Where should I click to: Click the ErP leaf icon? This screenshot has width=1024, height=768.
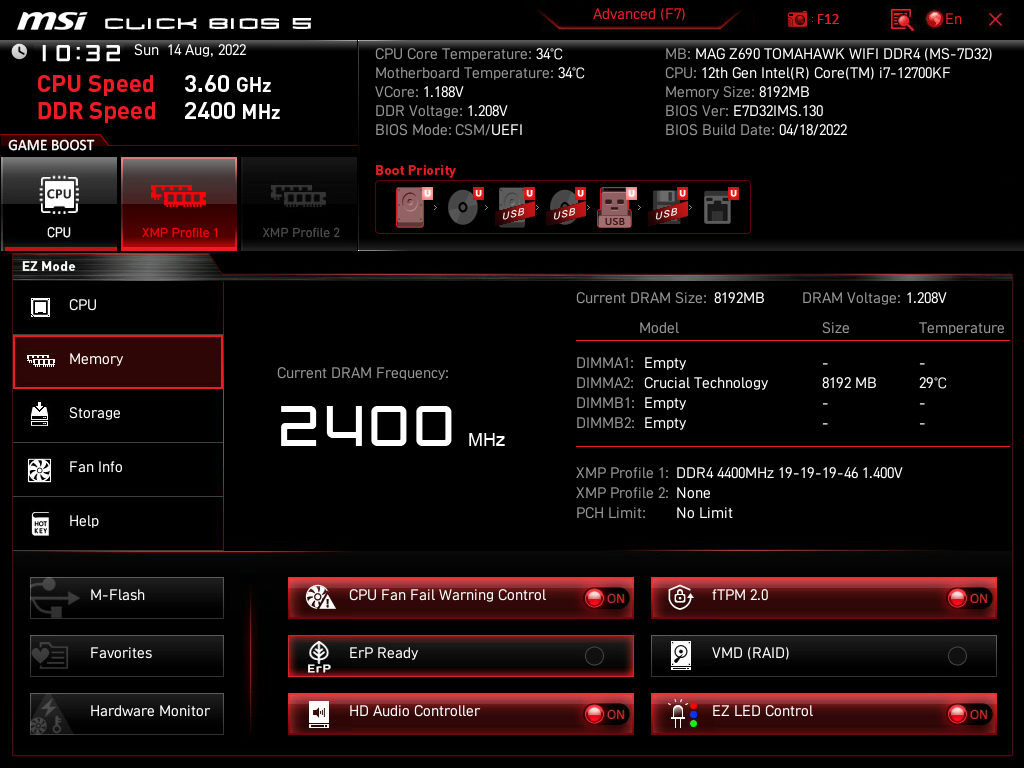pos(319,656)
